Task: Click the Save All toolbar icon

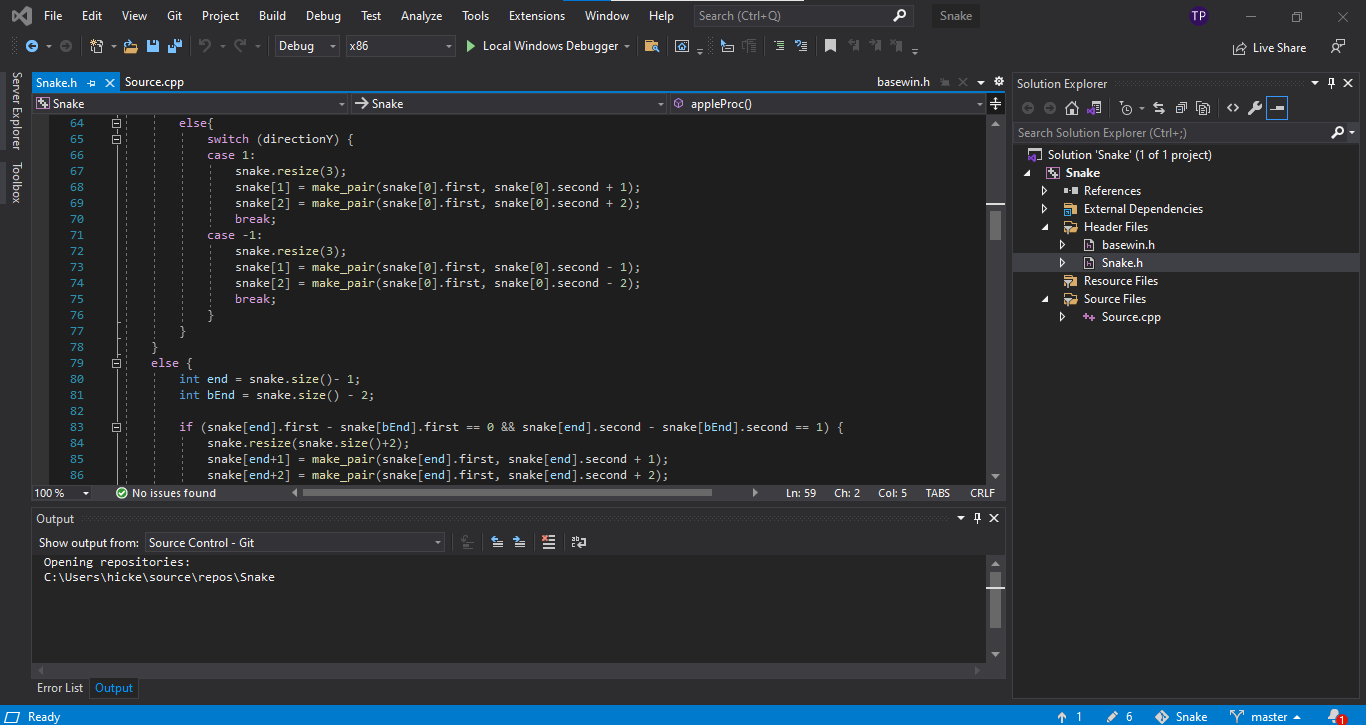Action: pos(175,46)
